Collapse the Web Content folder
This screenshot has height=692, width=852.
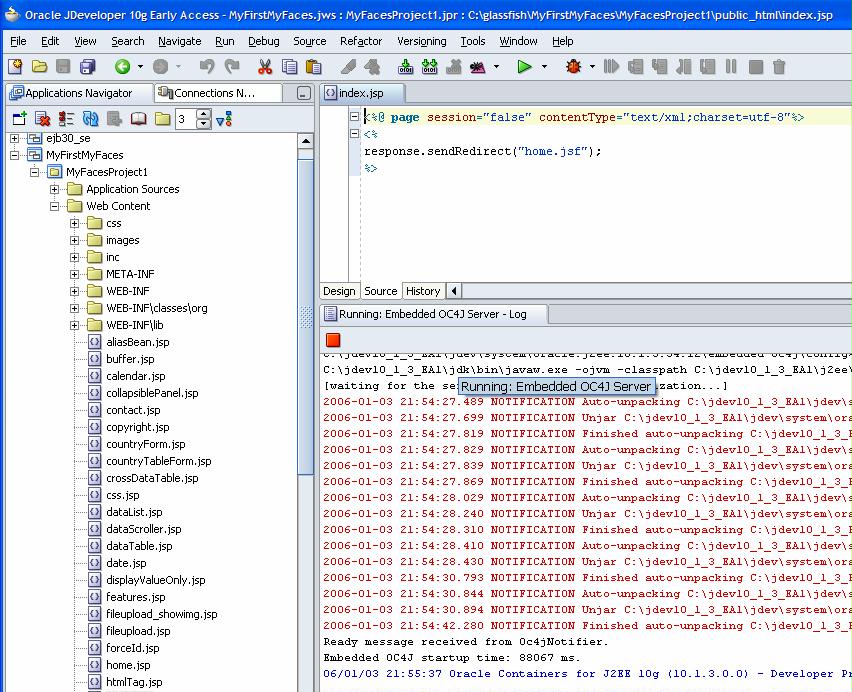click(x=56, y=206)
